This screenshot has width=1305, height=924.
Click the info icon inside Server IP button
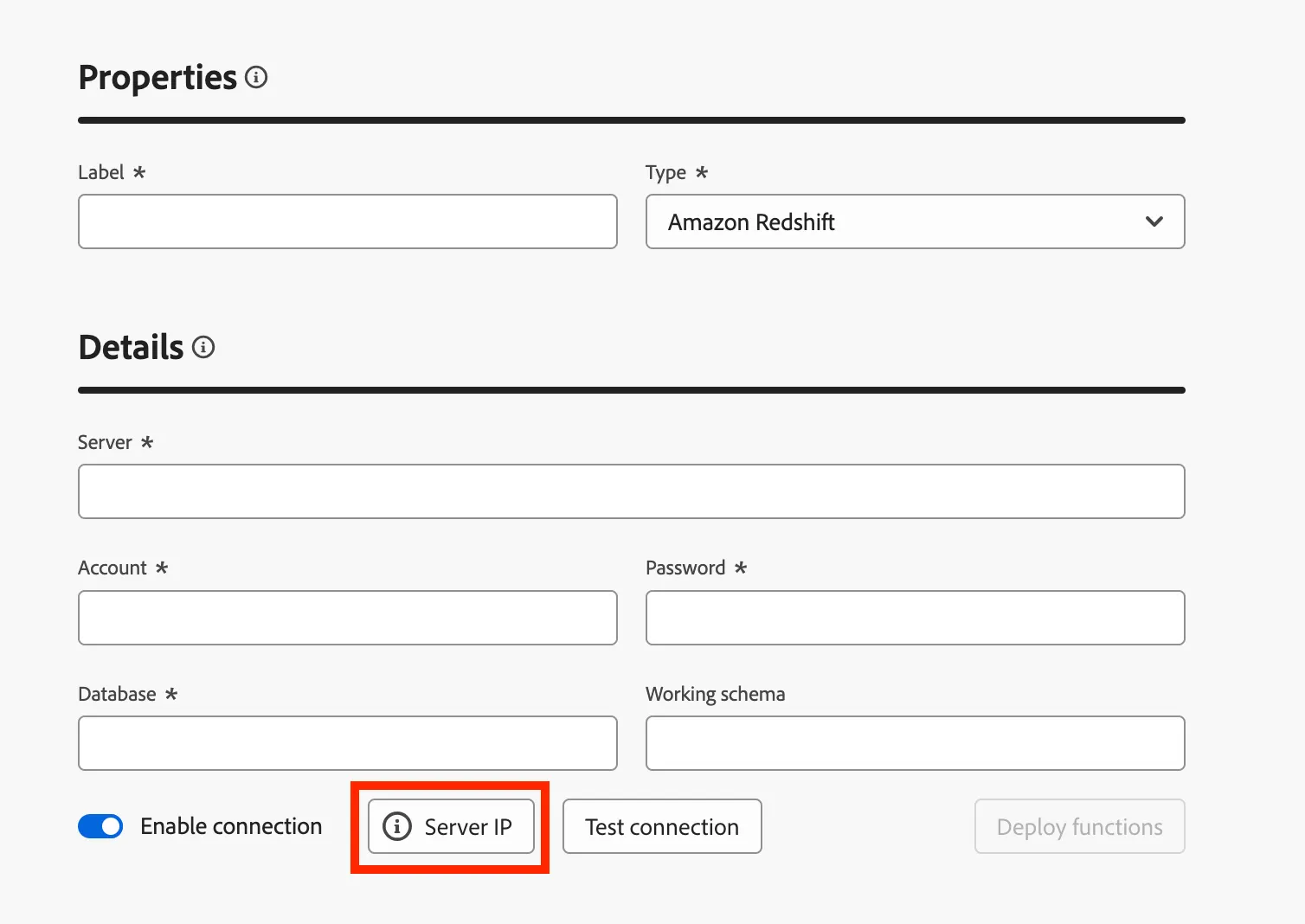click(x=397, y=826)
